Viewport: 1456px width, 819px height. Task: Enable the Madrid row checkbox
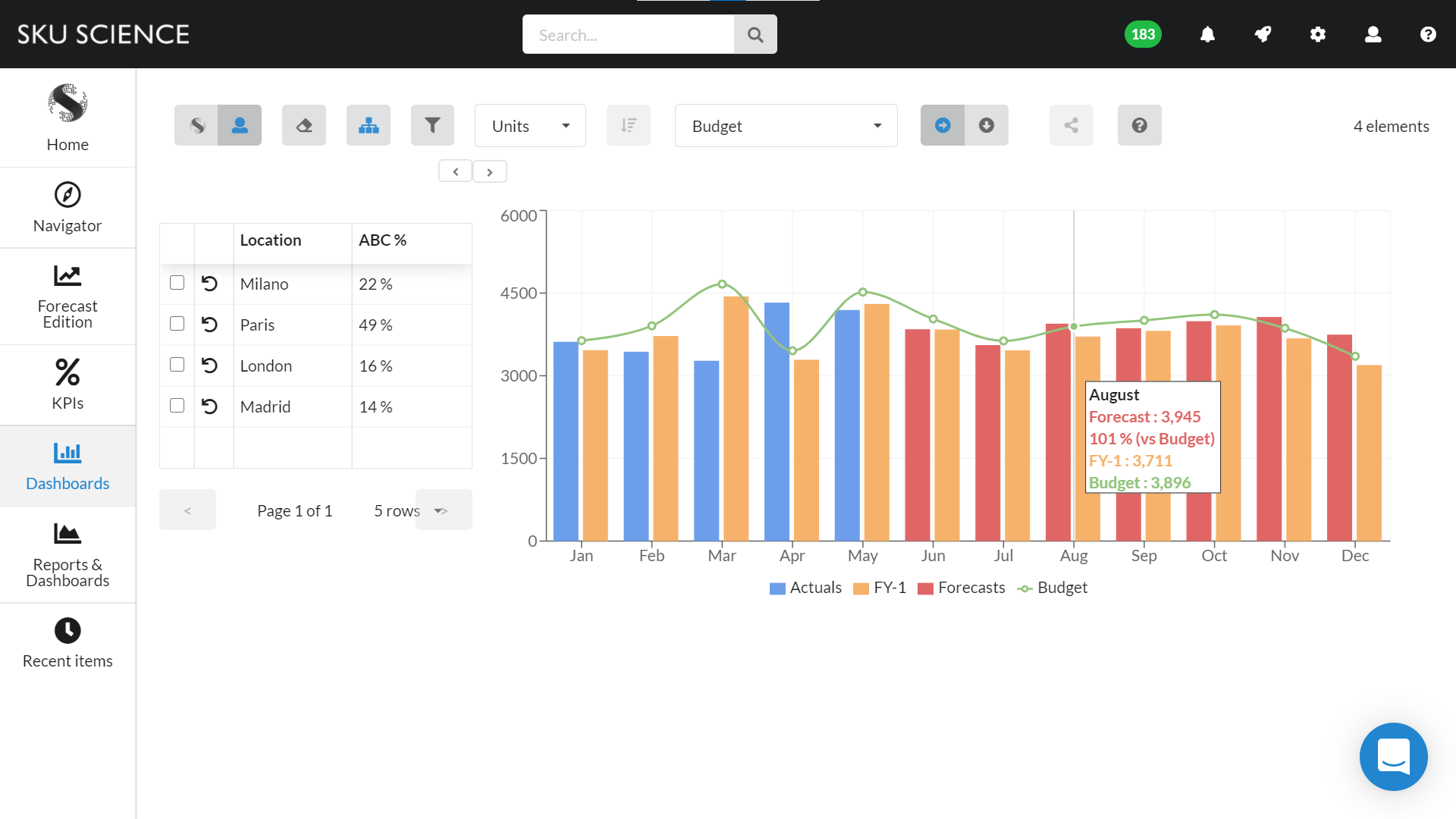[177, 406]
